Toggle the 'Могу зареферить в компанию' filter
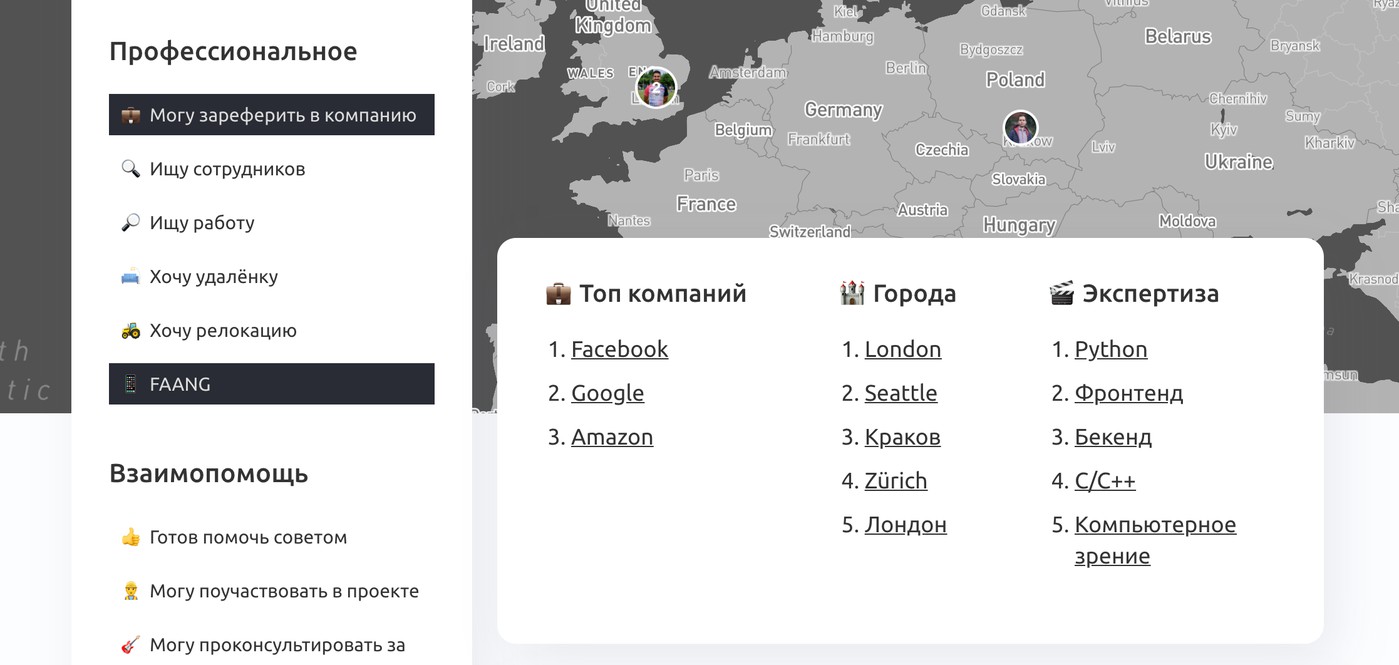Viewport: 1399px width, 665px height. [x=271, y=115]
